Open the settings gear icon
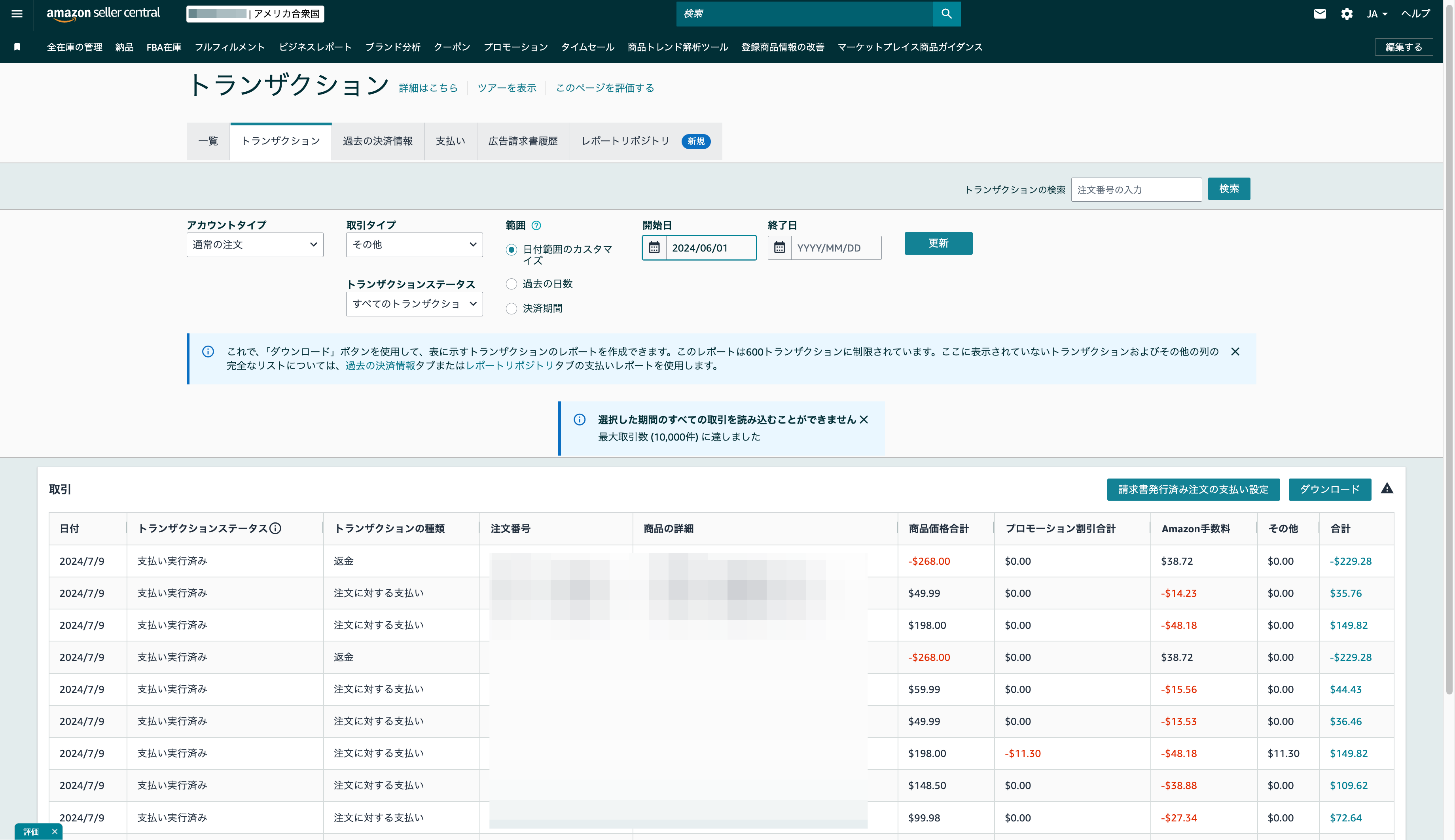The width and height of the screenshot is (1455, 840). [1347, 14]
